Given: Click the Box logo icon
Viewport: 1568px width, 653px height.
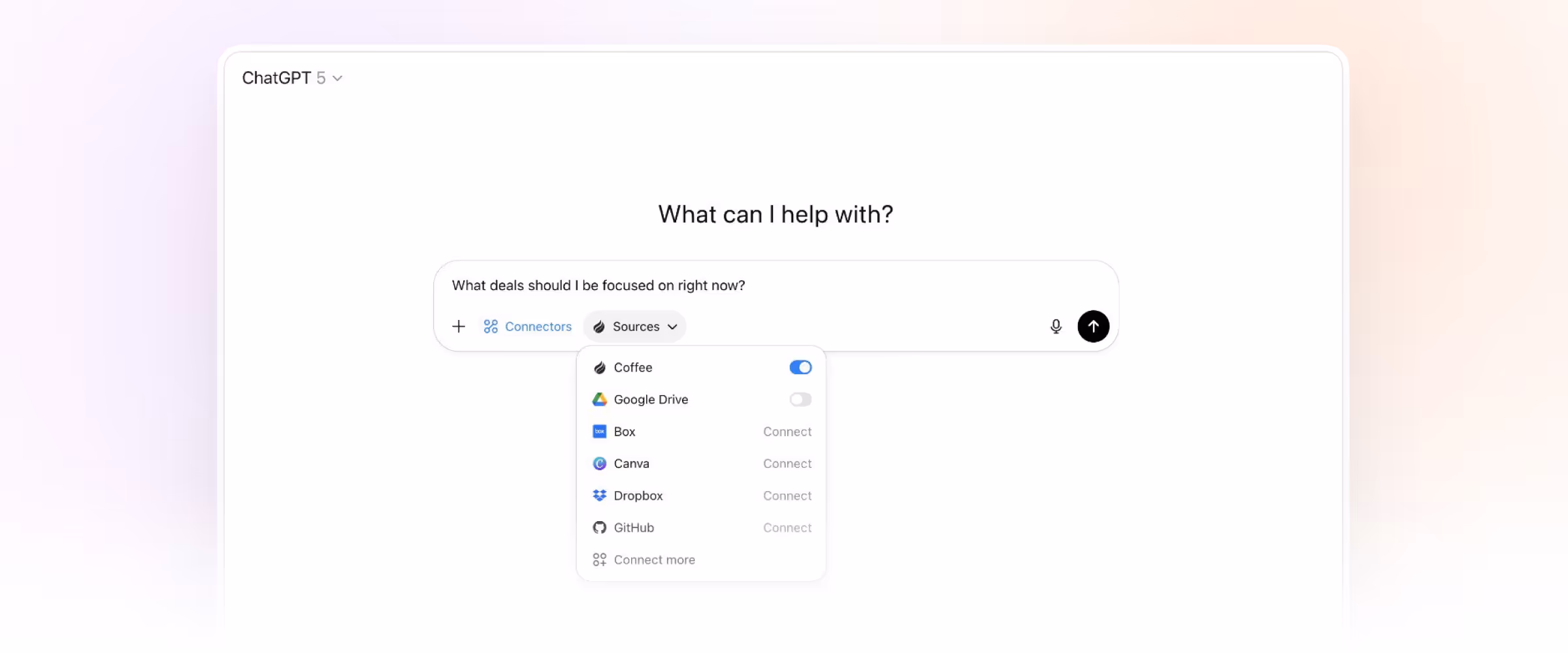Looking at the screenshot, I should point(599,432).
